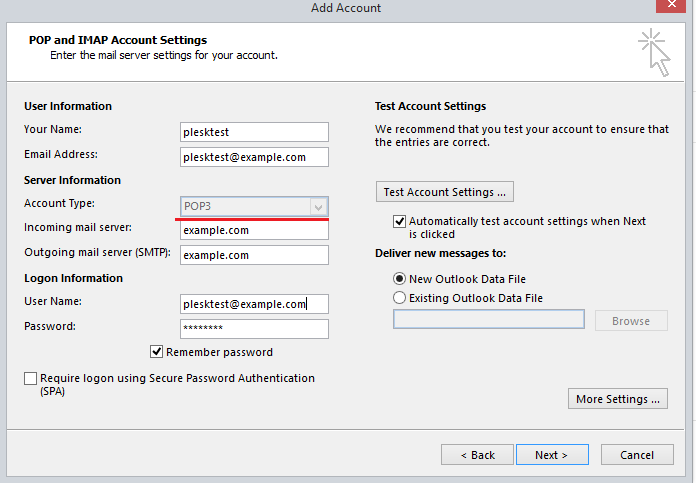The height and width of the screenshot is (483, 696).
Task: Enable Require logon using Secure Password Authentication
Action: pyautogui.click(x=30, y=379)
